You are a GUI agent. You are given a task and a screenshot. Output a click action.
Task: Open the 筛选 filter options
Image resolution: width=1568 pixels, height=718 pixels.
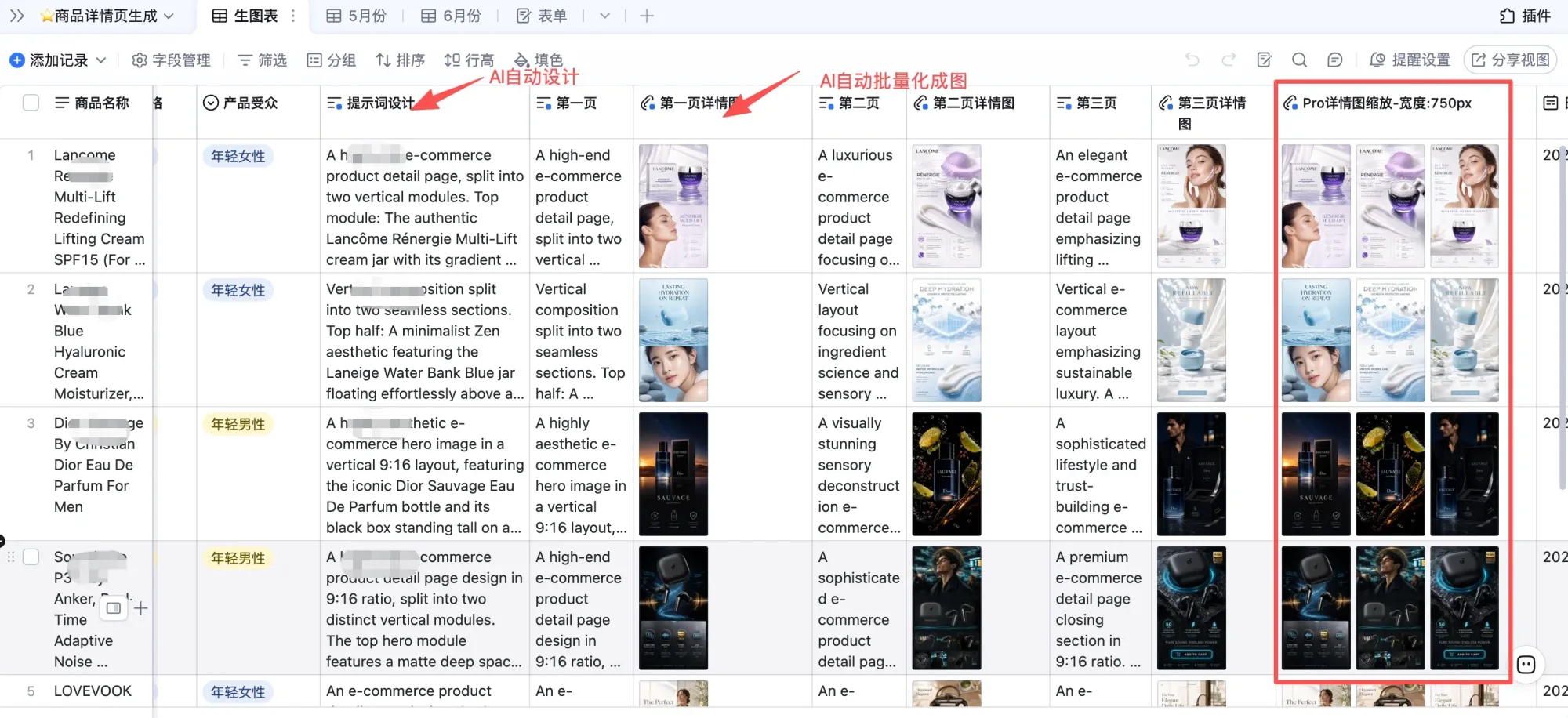pos(263,60)
